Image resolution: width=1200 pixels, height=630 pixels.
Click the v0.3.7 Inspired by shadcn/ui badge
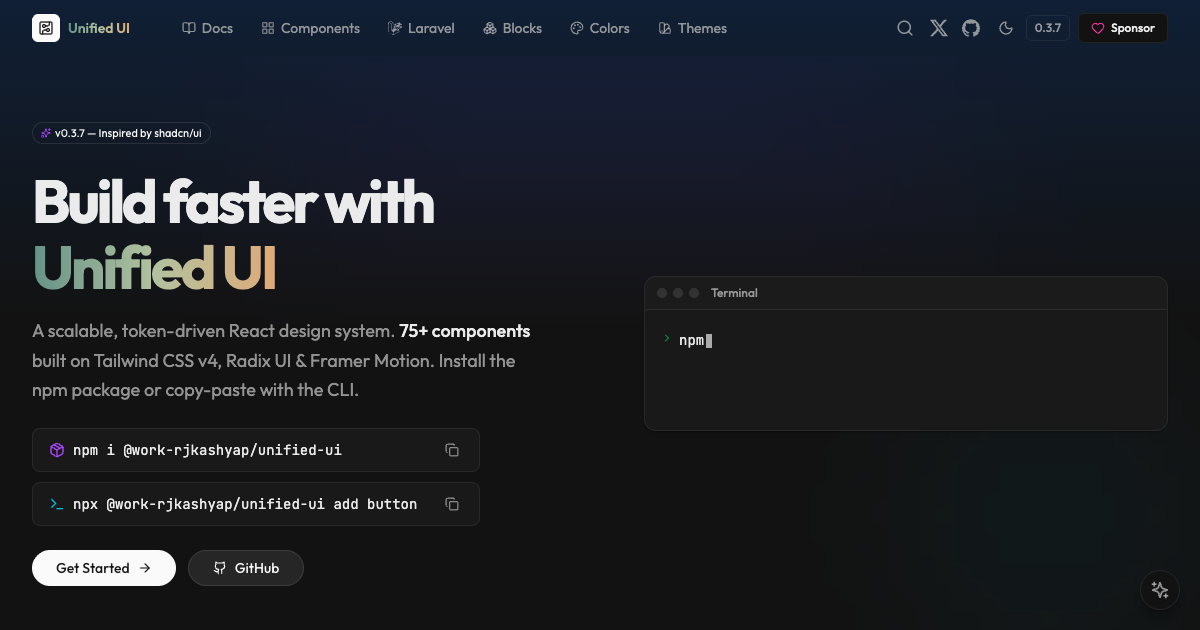tap(121, 133)
